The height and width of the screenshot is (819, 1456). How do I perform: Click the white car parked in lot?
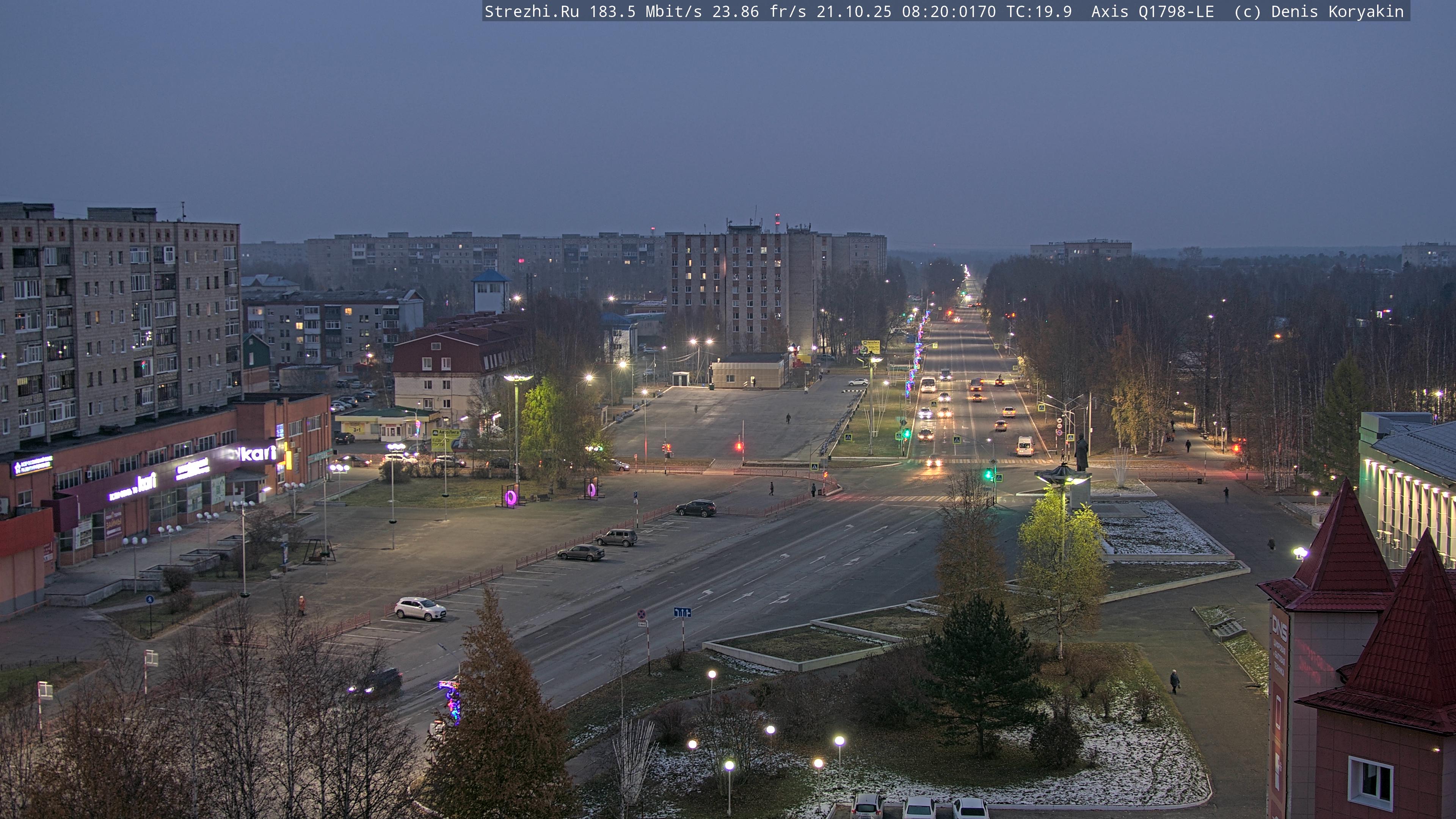coord(420,609)
